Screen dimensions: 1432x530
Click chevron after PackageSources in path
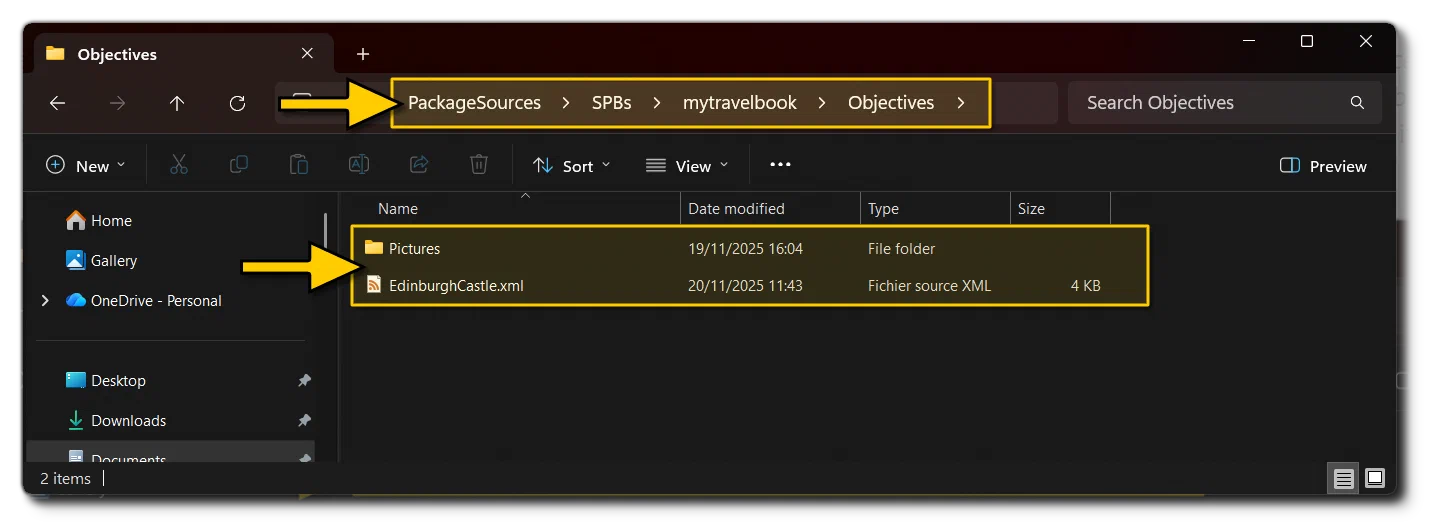pos(566,103)
